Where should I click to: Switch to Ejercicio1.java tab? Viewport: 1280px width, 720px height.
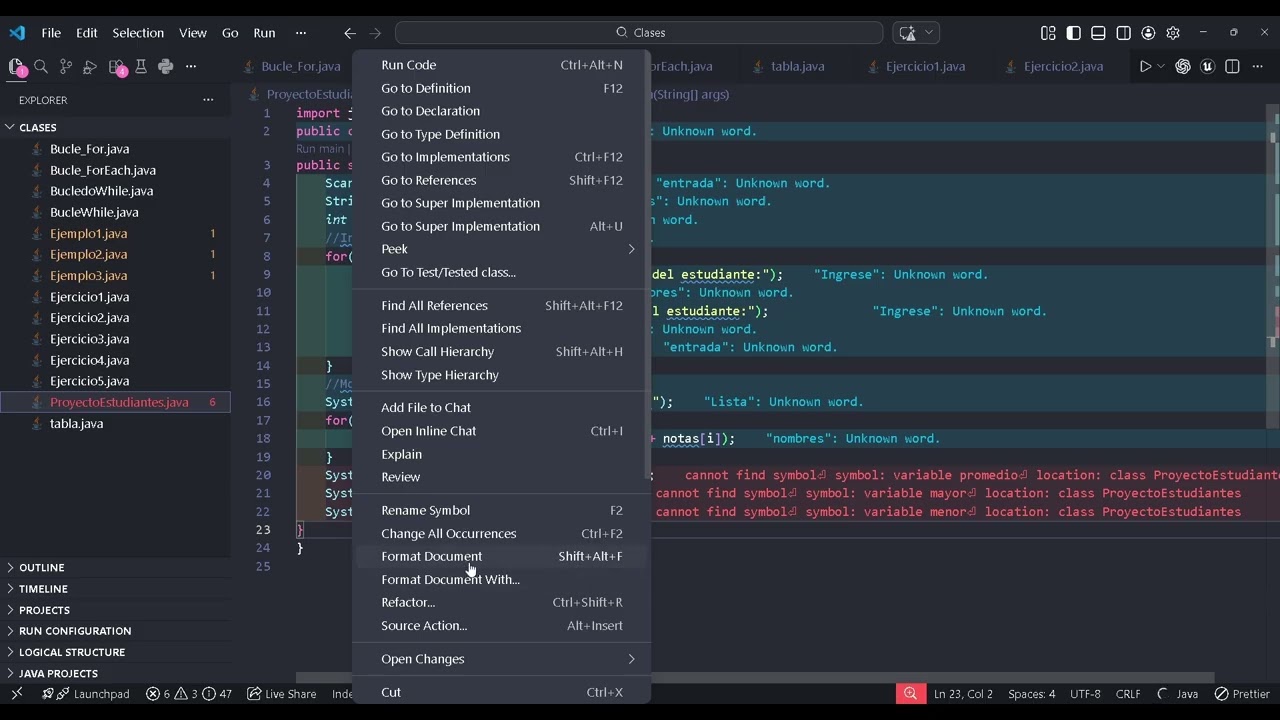coord(925,67)
